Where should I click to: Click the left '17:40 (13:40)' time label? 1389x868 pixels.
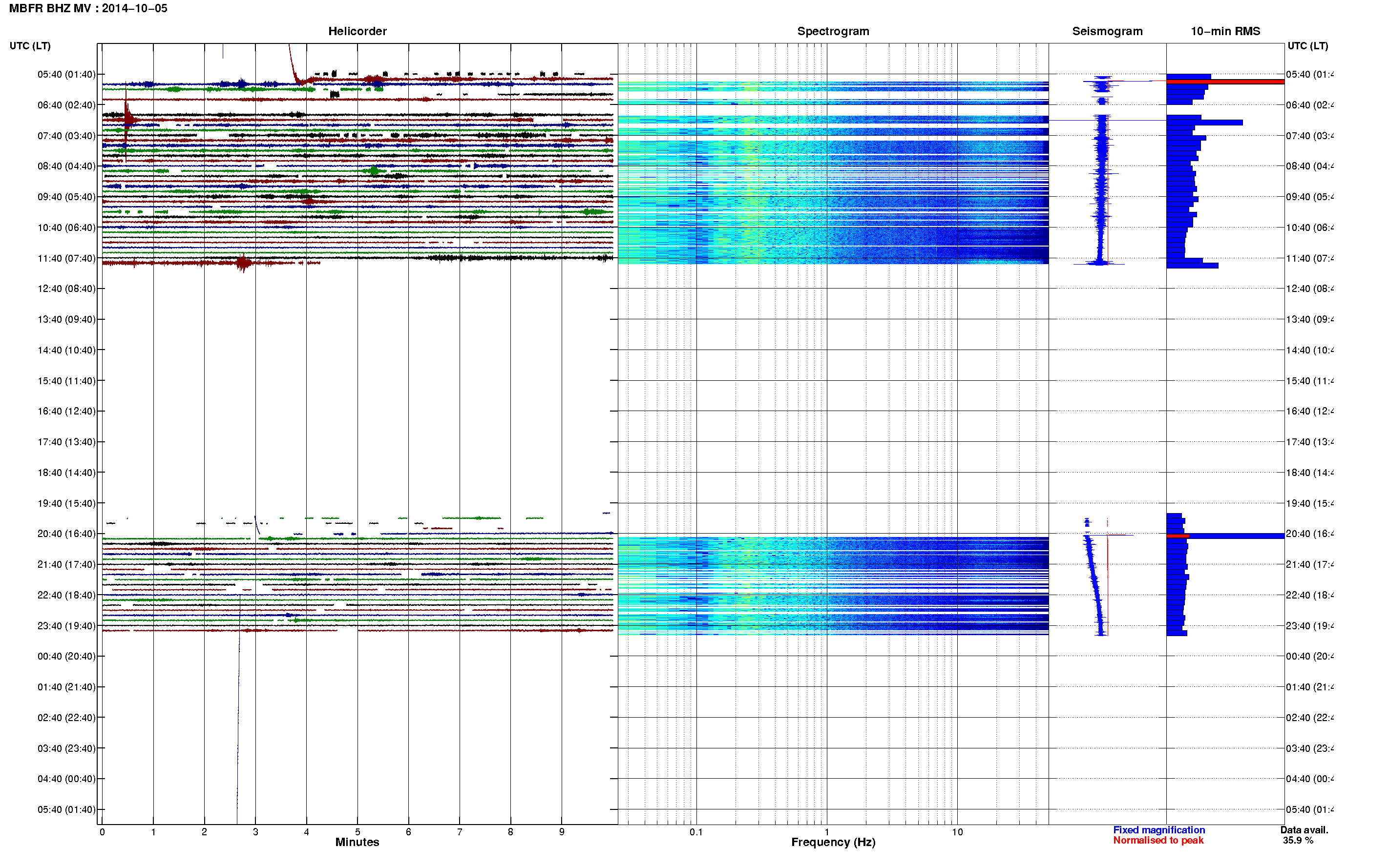66,442
